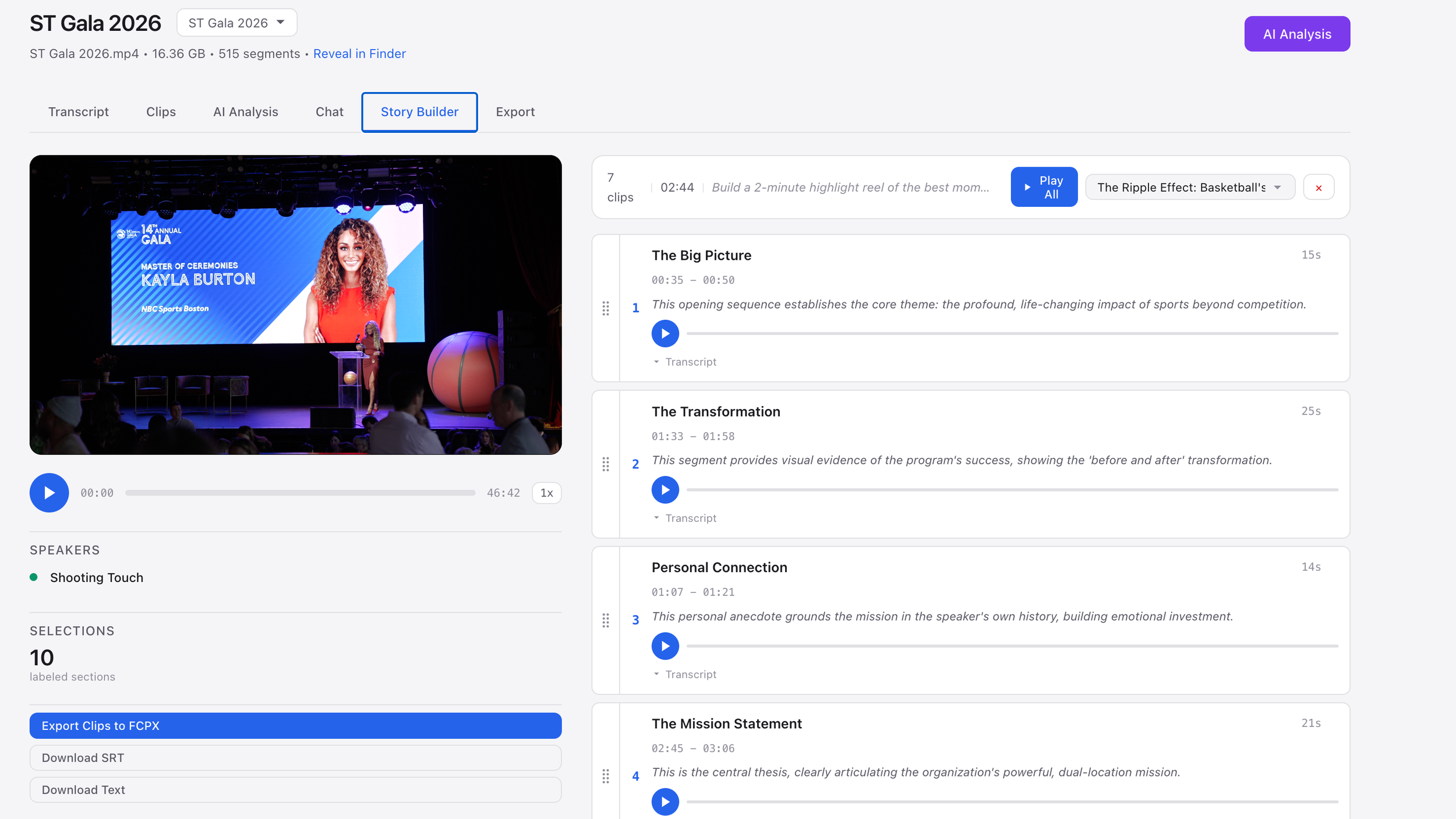The height and width of the screenshot is (819, 1456).
Task: Play The Transformation clip
Action: click(665, 490)
